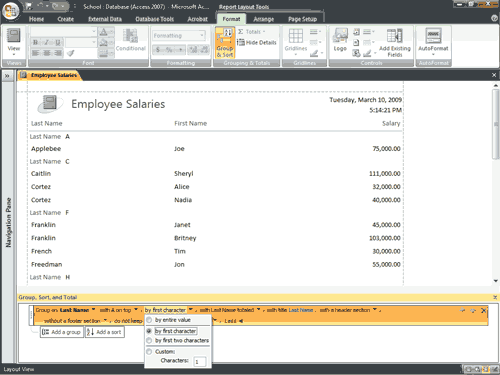Switch to the Create ribbon tab

tap(65, 19)
